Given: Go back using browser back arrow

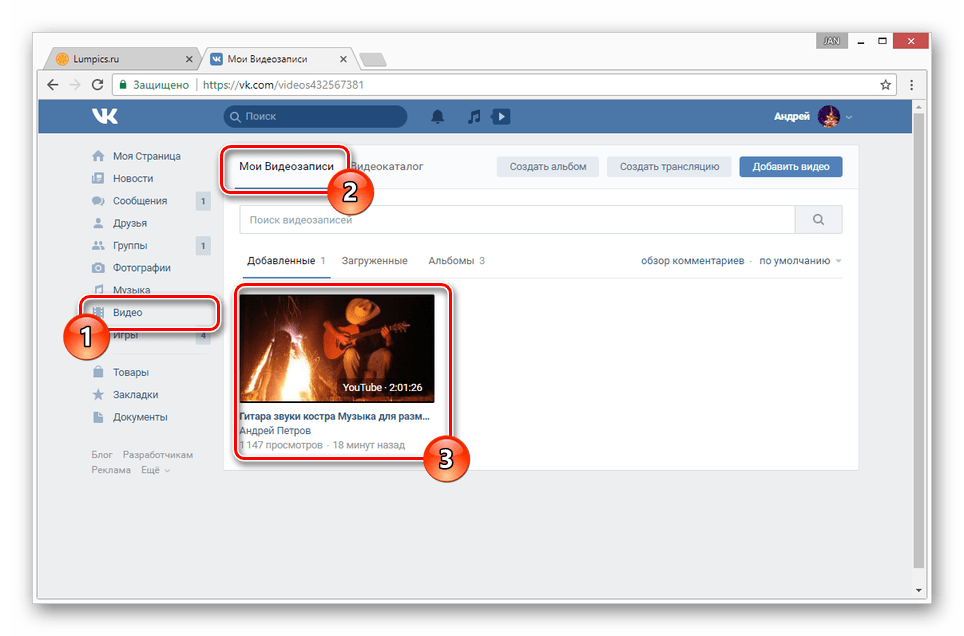Looking at the screenshot, I should pos(53,85).
